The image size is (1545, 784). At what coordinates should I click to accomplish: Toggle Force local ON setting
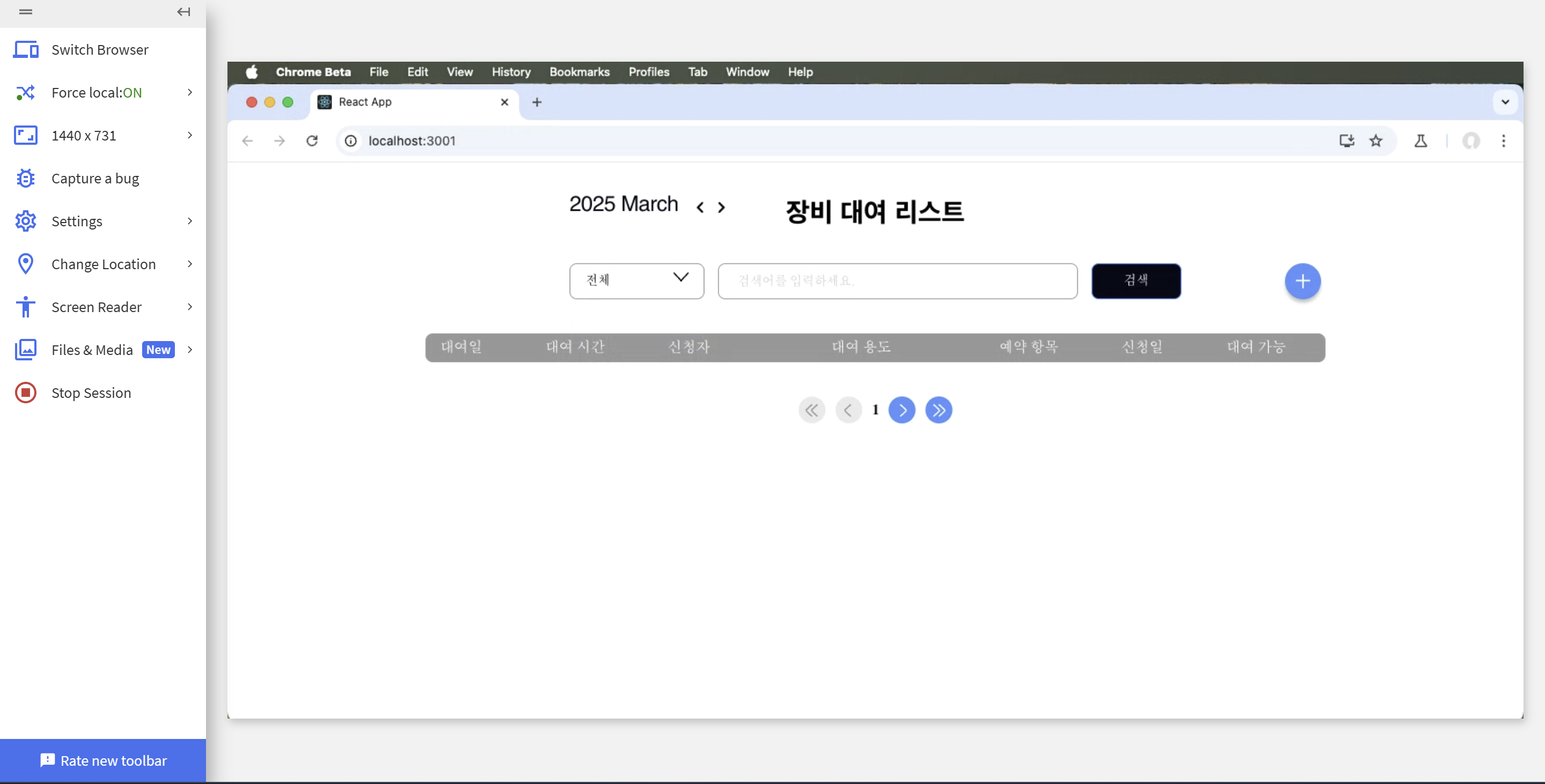[x=97, y=92]
